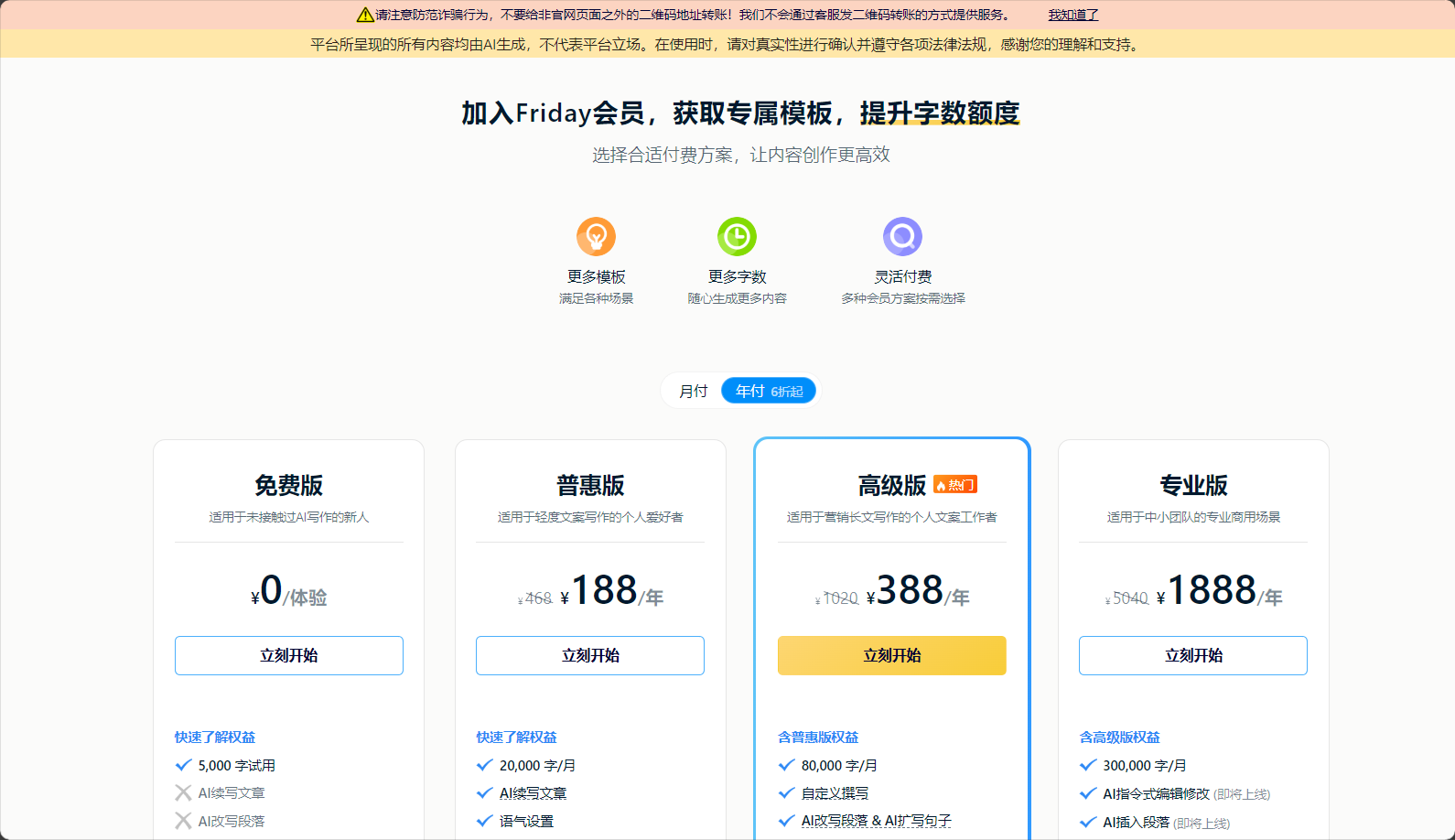Click the 免费版 plan title
1455x840 pixels.
pos(289,485)
